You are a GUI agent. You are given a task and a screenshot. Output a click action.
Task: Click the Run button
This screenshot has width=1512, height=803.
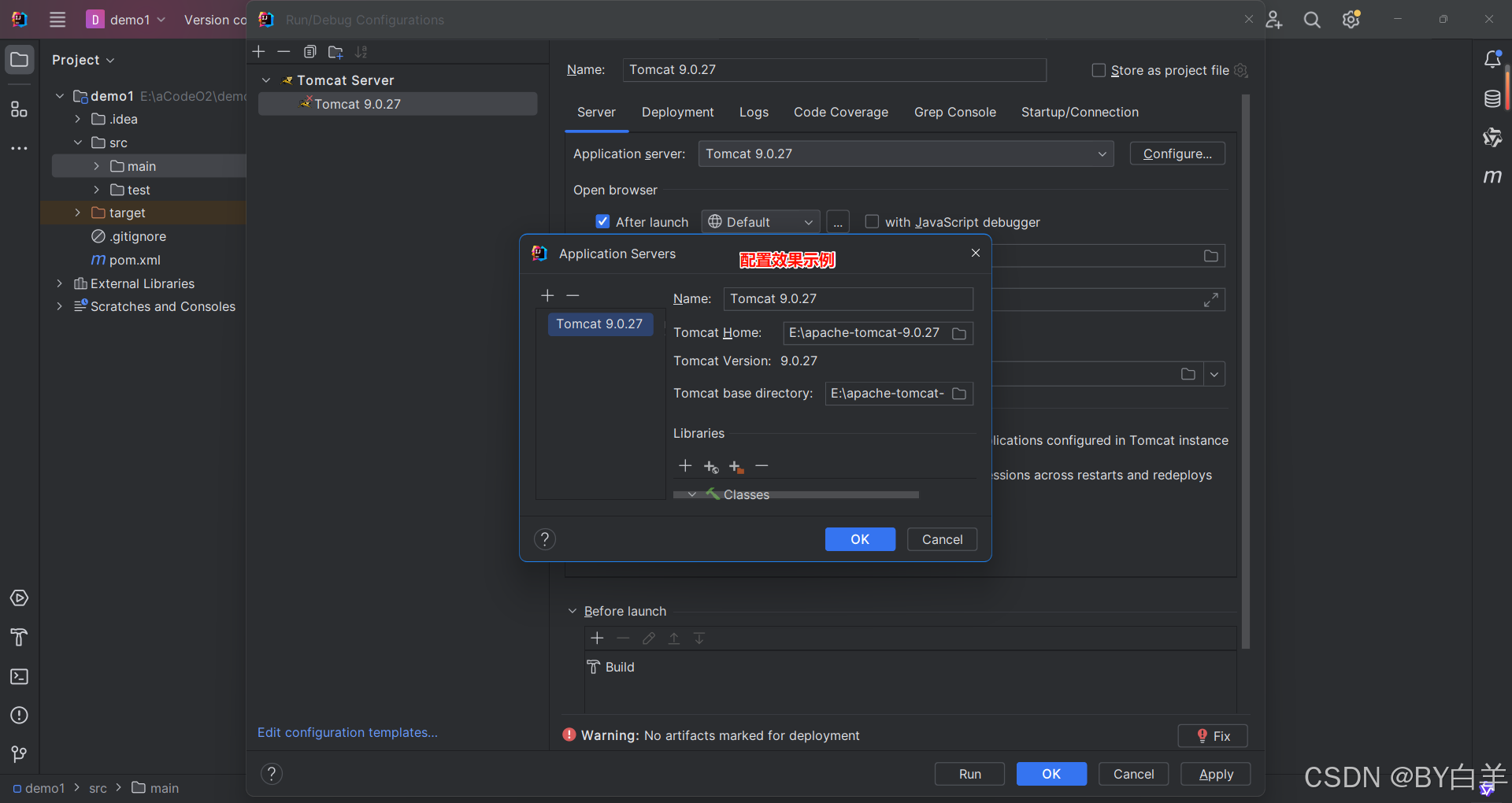pos(969,774)
